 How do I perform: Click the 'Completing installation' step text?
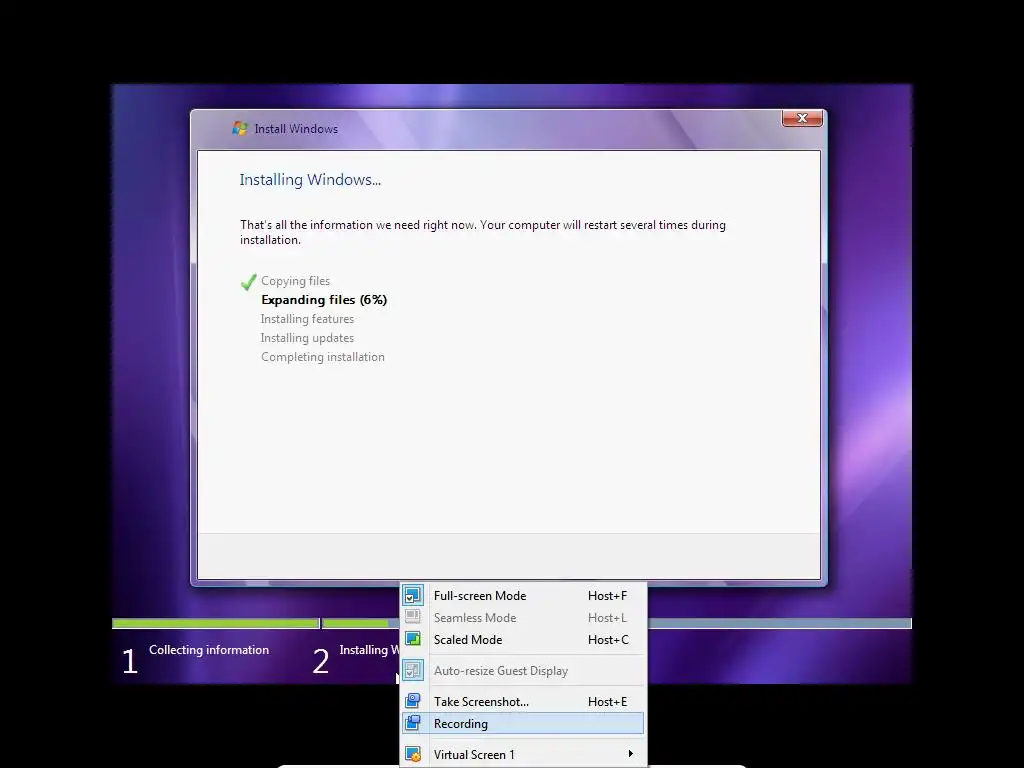(323, 357)
